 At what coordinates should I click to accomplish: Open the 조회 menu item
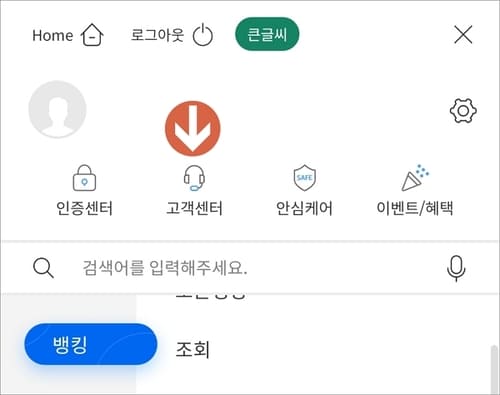point(193,349)
